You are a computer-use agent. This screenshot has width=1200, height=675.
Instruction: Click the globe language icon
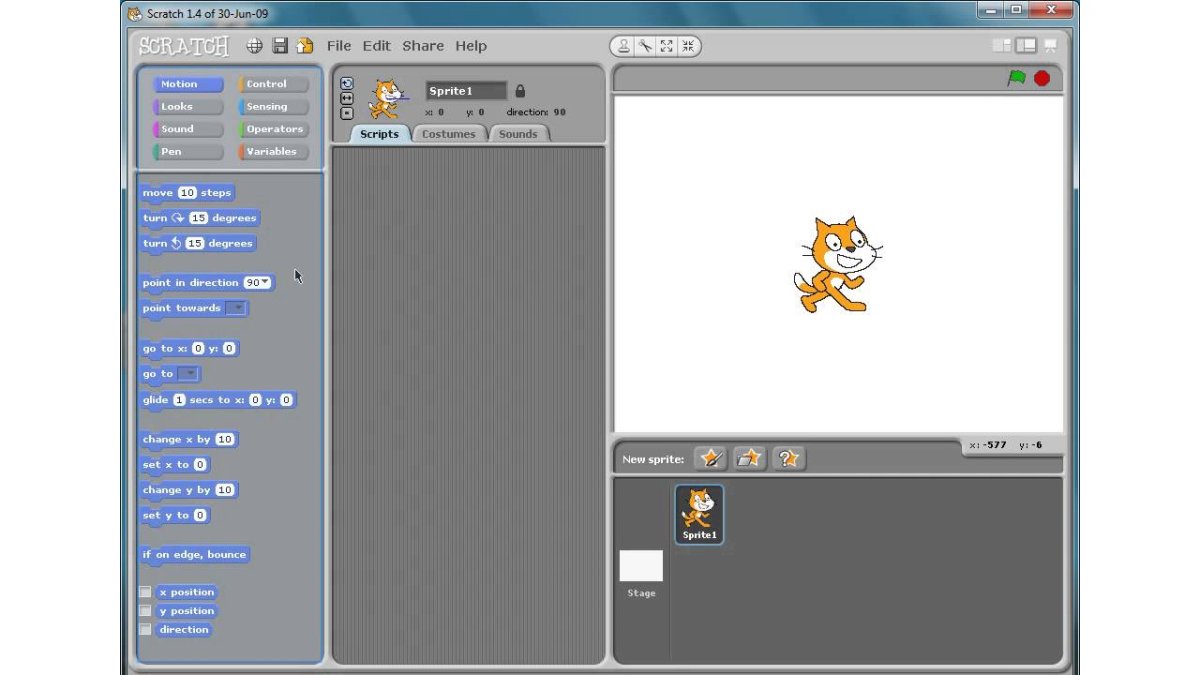point(255,46)
